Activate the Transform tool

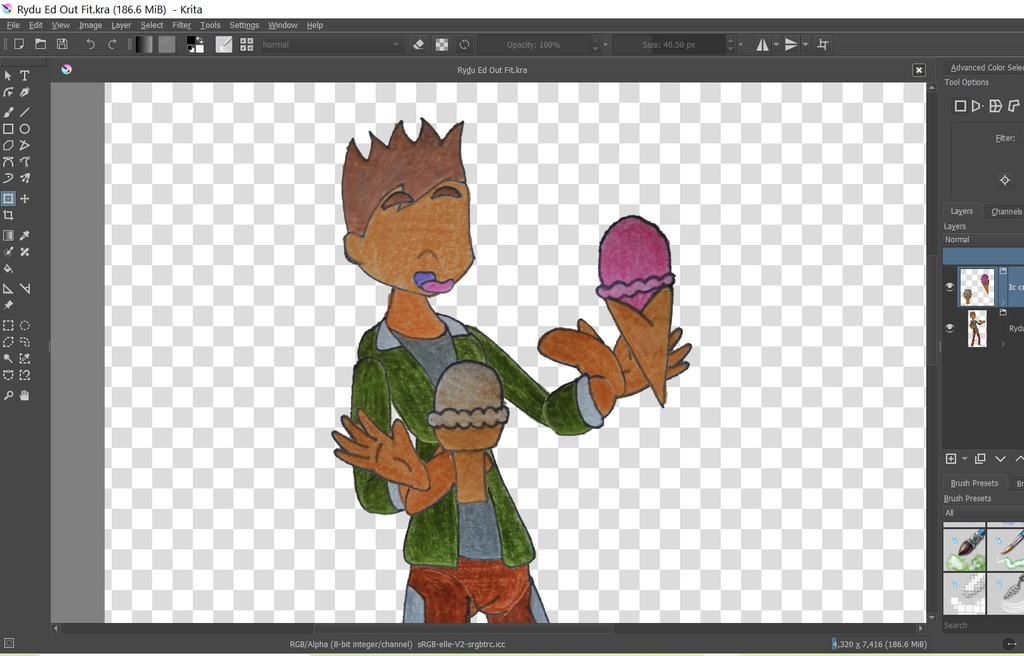(8, 198)
